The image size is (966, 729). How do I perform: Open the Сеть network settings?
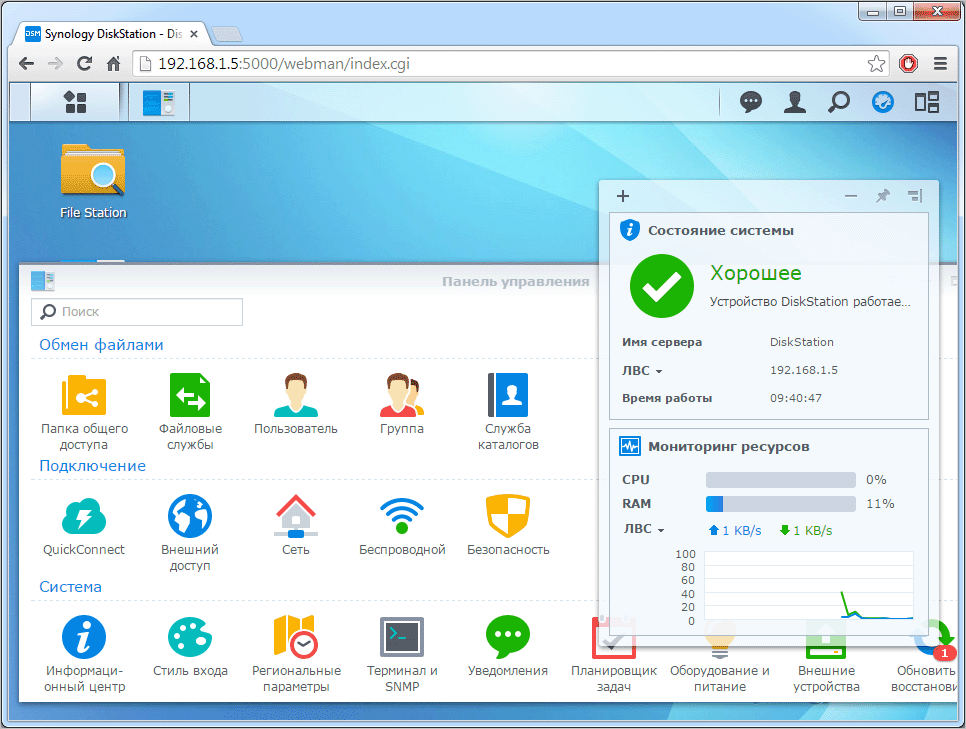click(x=296, y=525)
